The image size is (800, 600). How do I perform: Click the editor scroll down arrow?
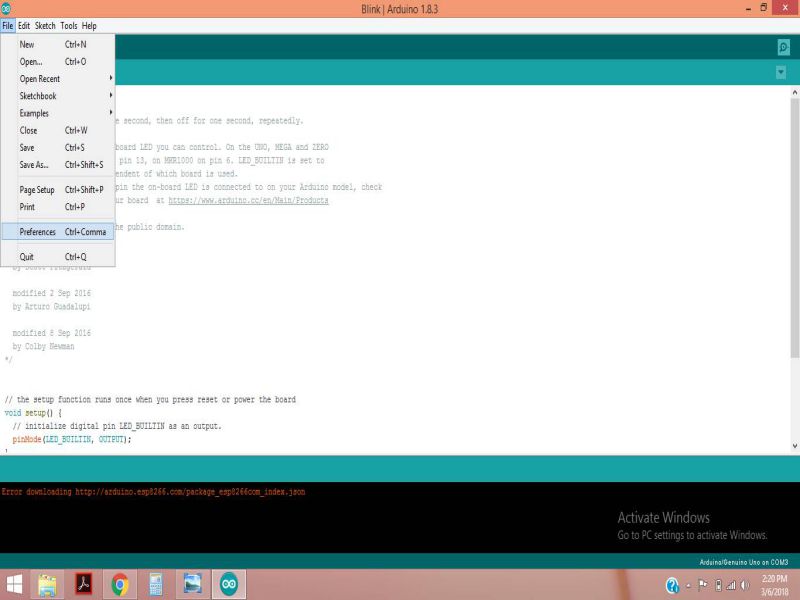(x=795, y=445)
